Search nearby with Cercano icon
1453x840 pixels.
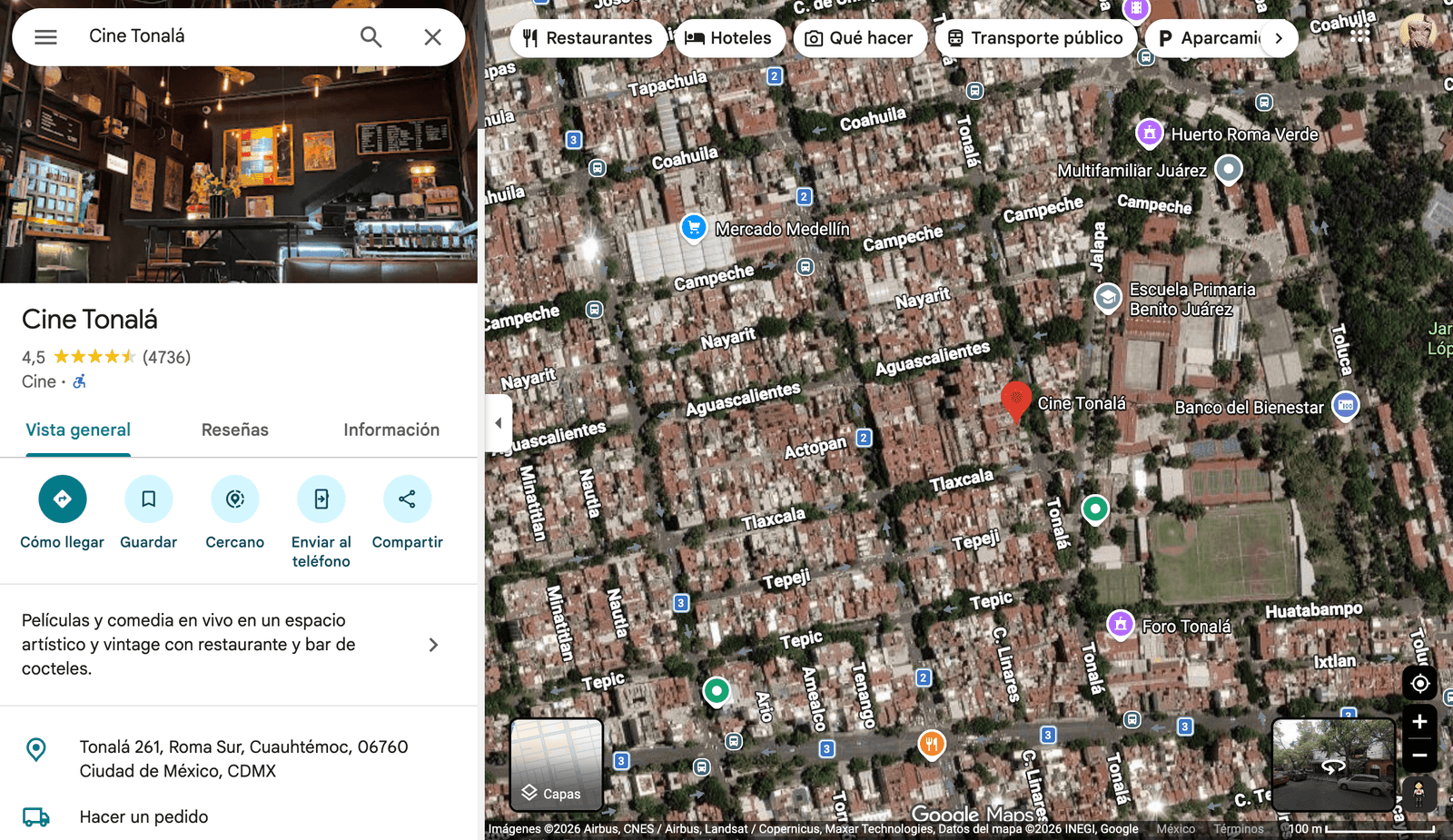click(x=235, y=499)
